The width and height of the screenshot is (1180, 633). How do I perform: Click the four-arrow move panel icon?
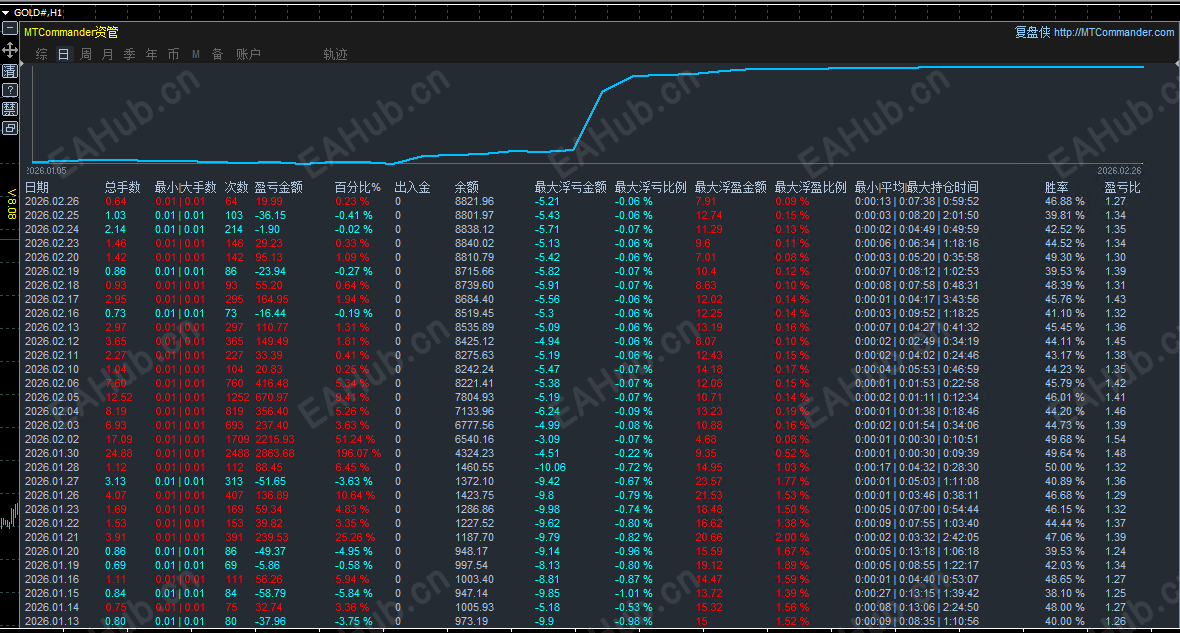(x=10, y=50)
